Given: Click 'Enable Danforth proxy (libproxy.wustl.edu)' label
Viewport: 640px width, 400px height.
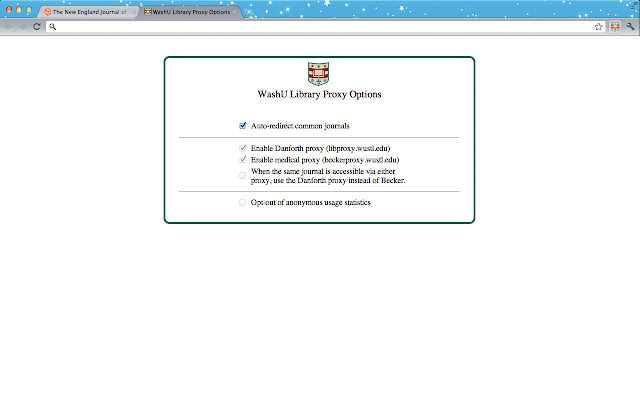Looking at the screenshot, I should 320,148.
